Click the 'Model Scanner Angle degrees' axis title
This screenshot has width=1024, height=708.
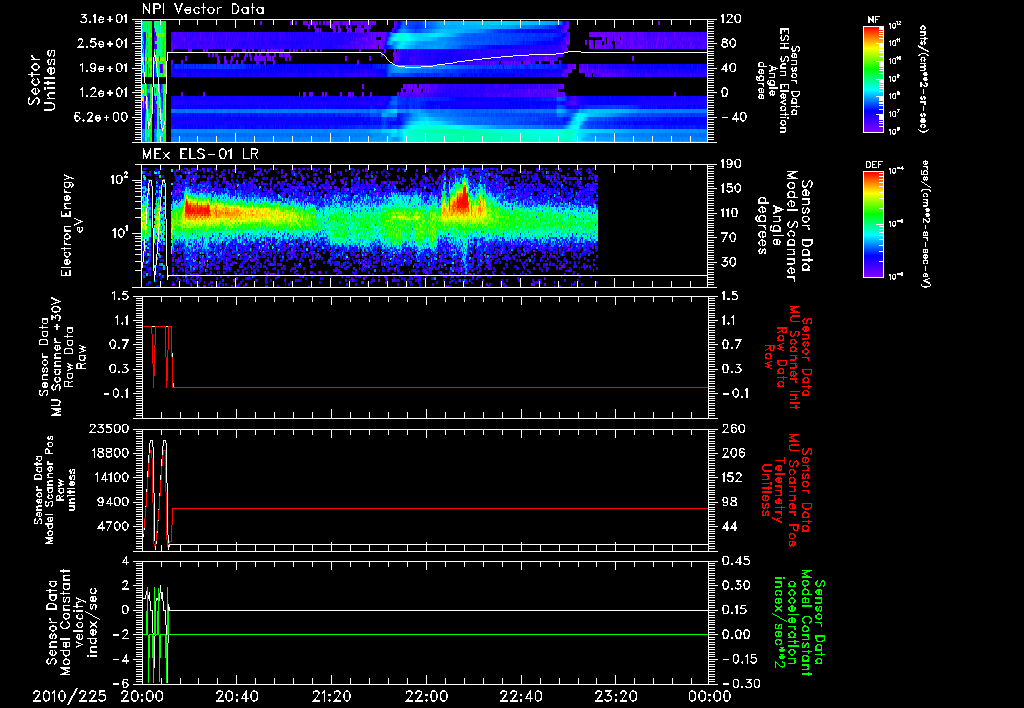[x=784, y=226]
